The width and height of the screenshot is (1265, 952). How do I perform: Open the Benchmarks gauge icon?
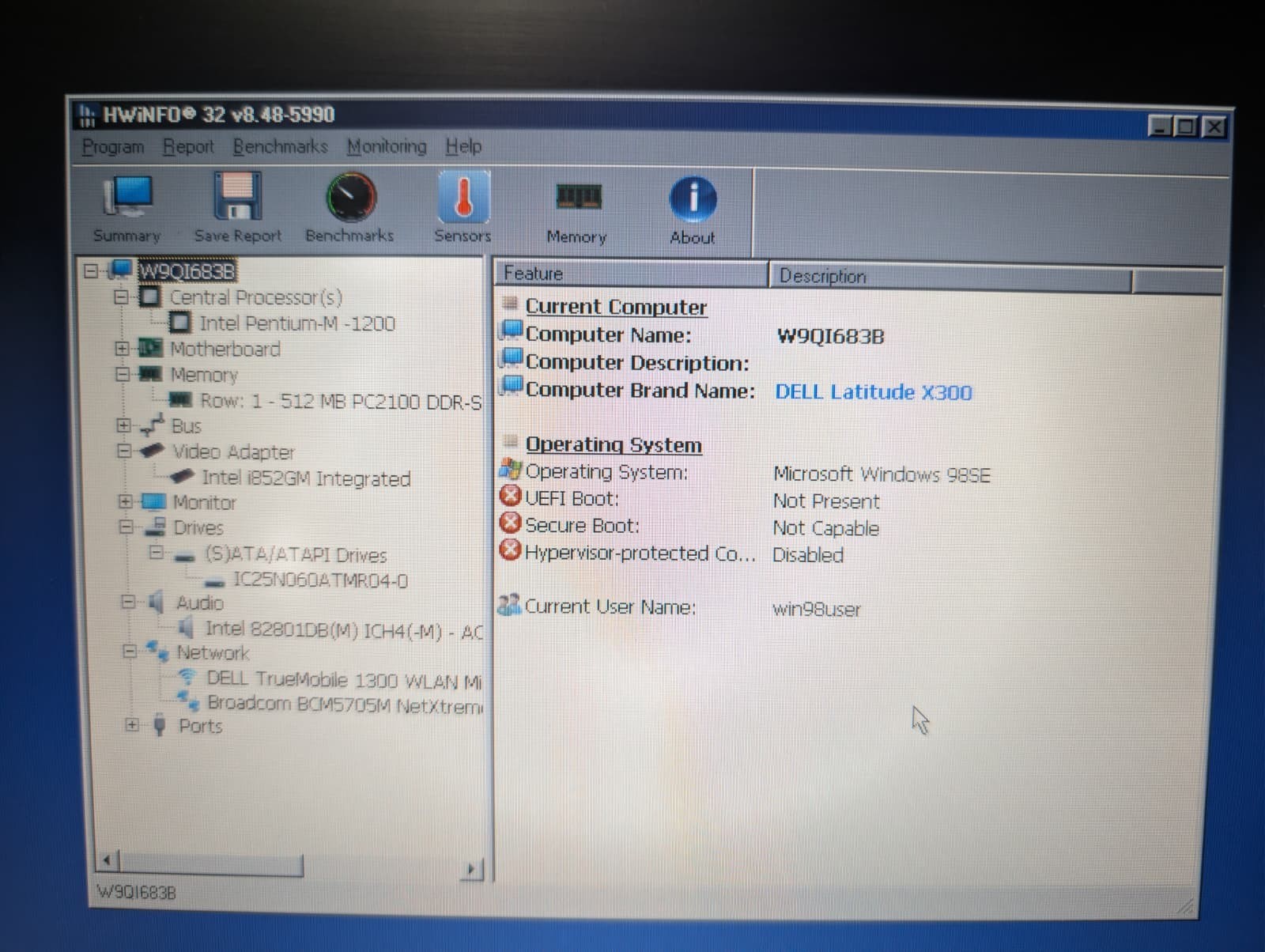(x=351, y=198)
